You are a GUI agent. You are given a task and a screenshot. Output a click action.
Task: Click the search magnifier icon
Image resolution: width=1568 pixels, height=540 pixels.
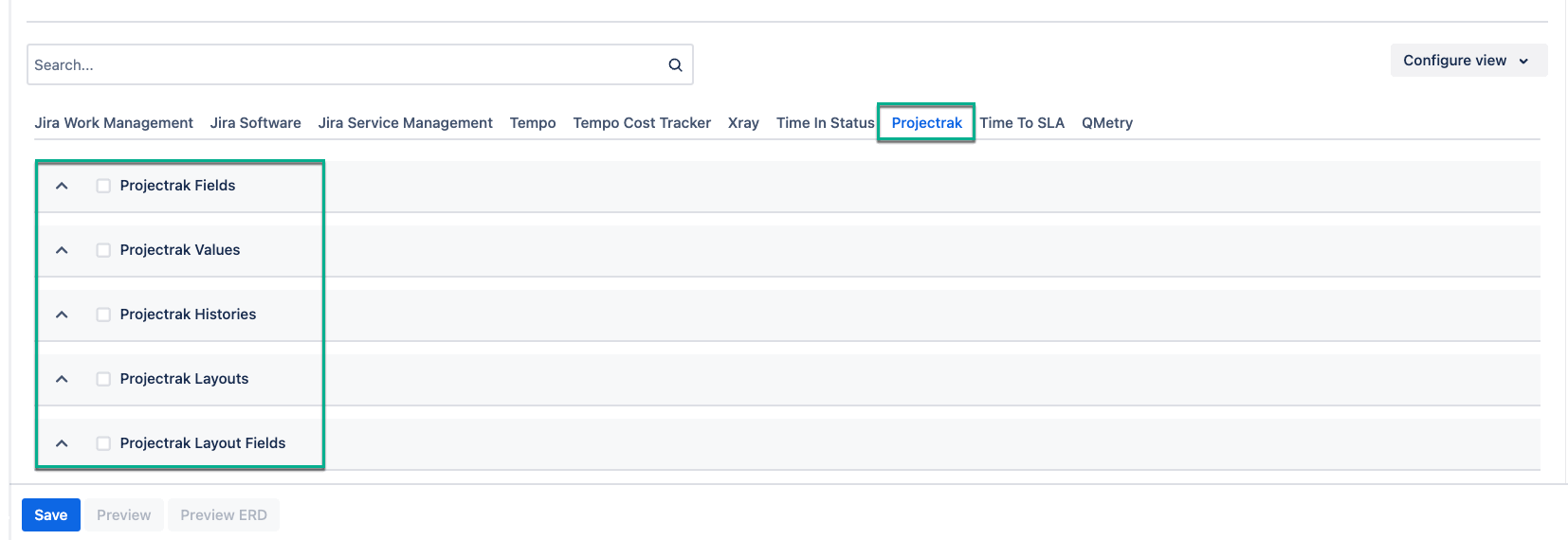(x=675, y=65)
